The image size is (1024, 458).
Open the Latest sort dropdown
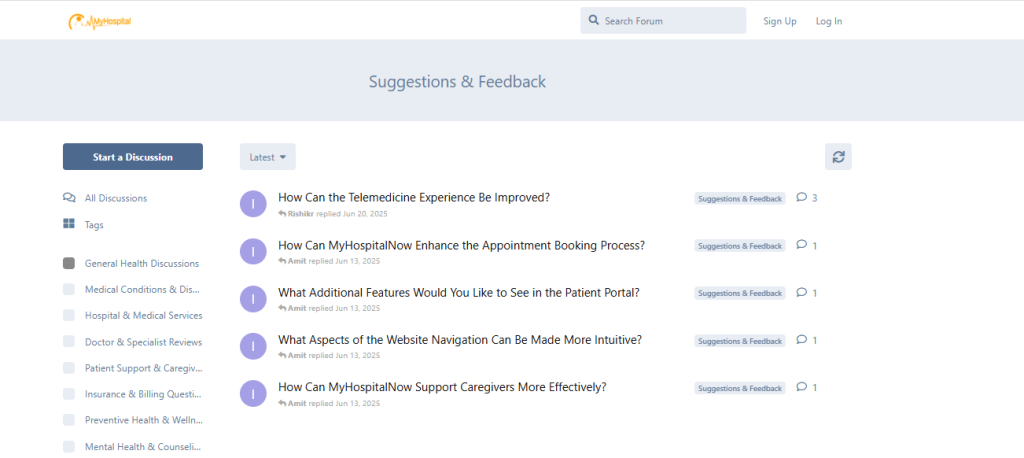pos(268,157)
